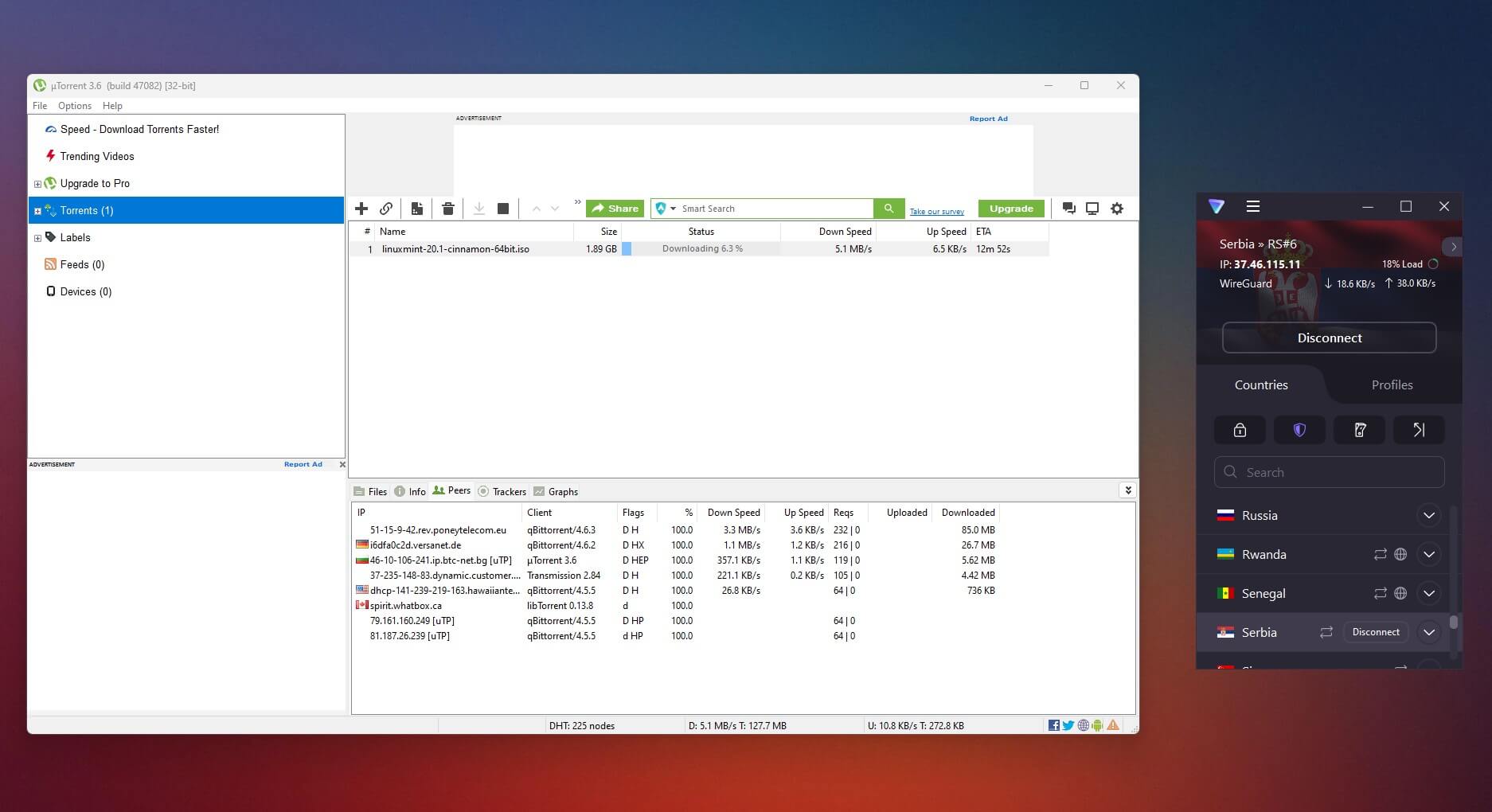
Task: Select the Peers tab
Action: coord(451,490)
